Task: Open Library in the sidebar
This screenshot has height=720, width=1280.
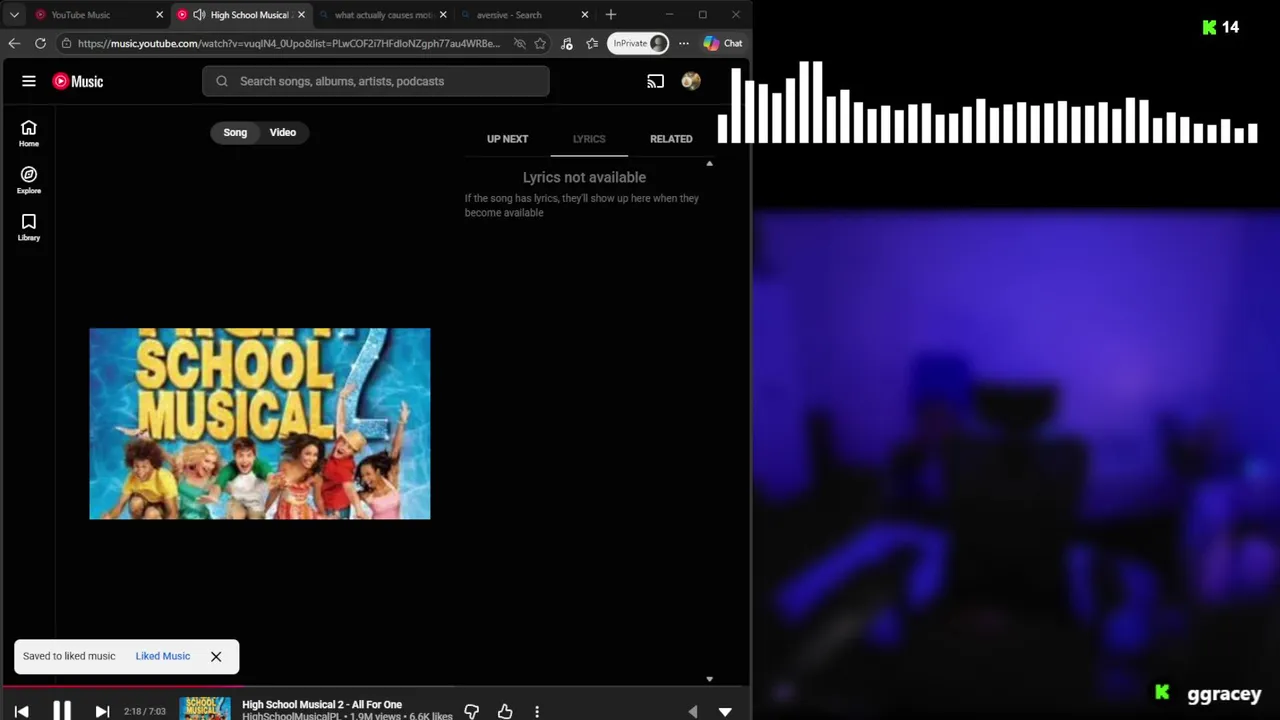Action: tap(29, 227)
